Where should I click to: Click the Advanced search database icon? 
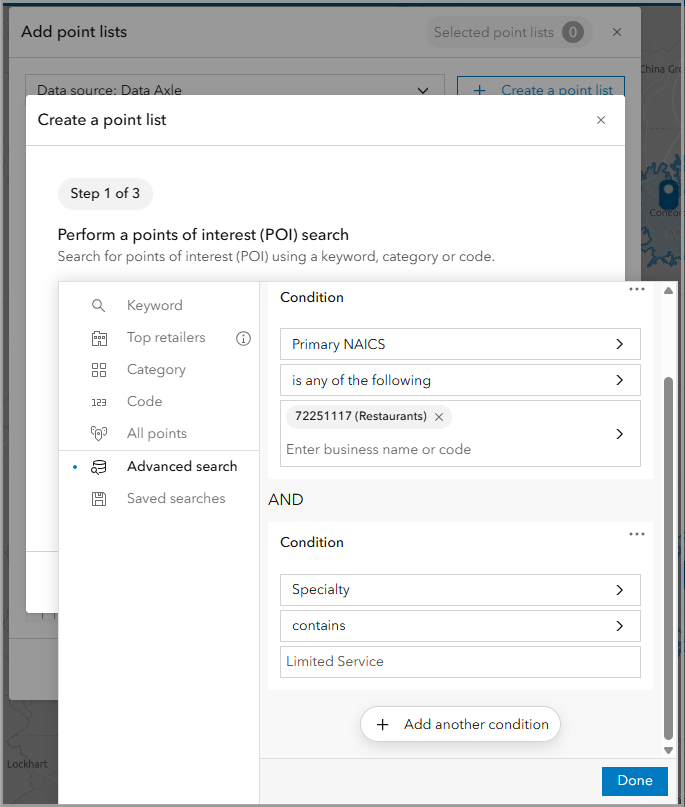(x=99, y=466)
